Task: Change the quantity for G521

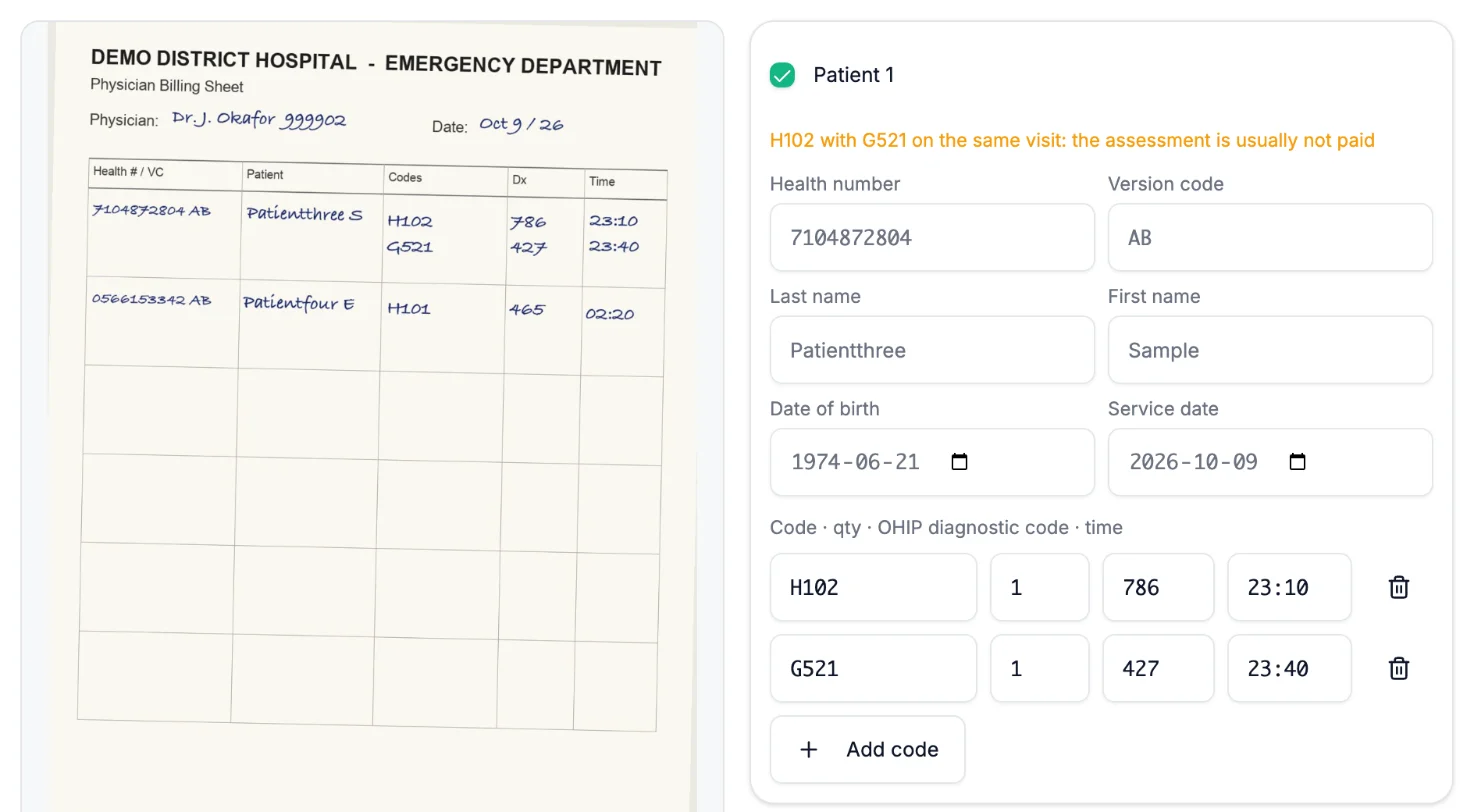Action: 1040,668
